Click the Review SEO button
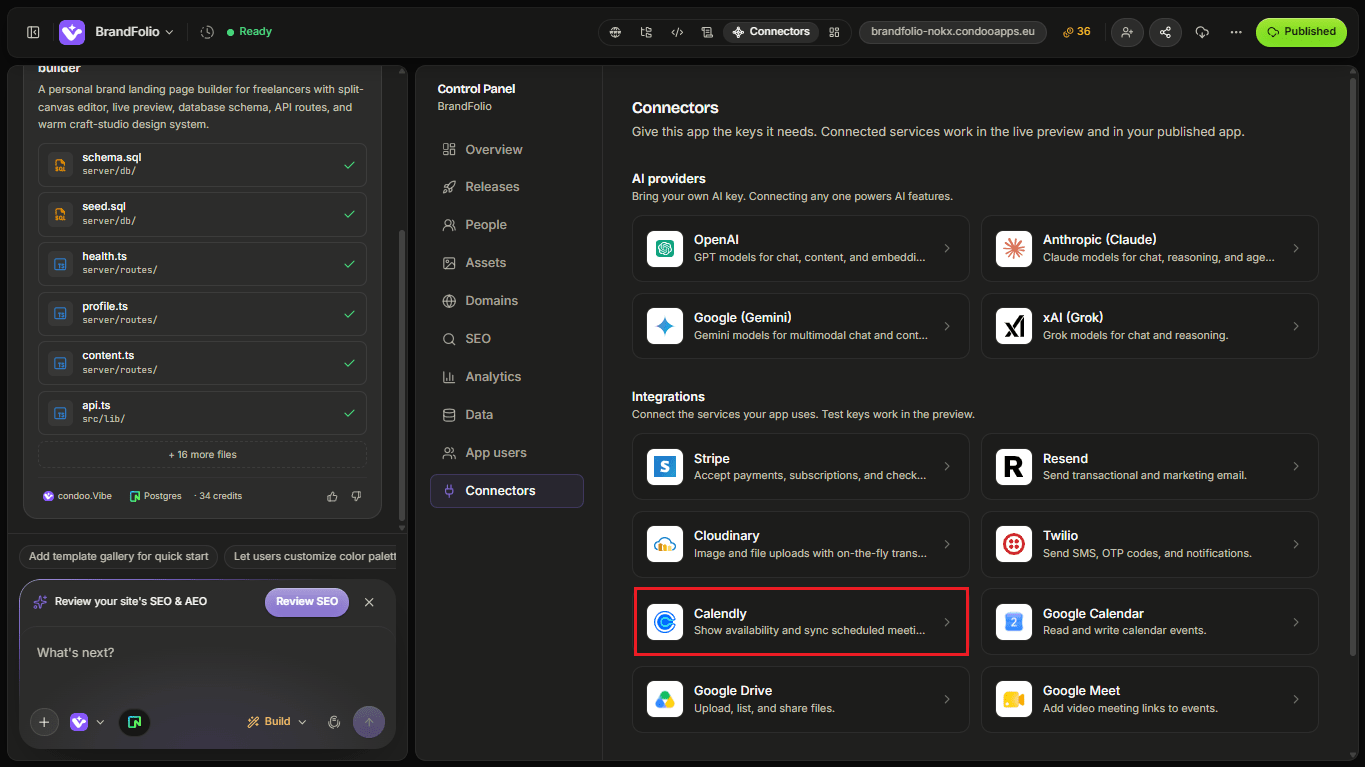The height and width of the screenshot is (767, 1365). coord(307,602)
